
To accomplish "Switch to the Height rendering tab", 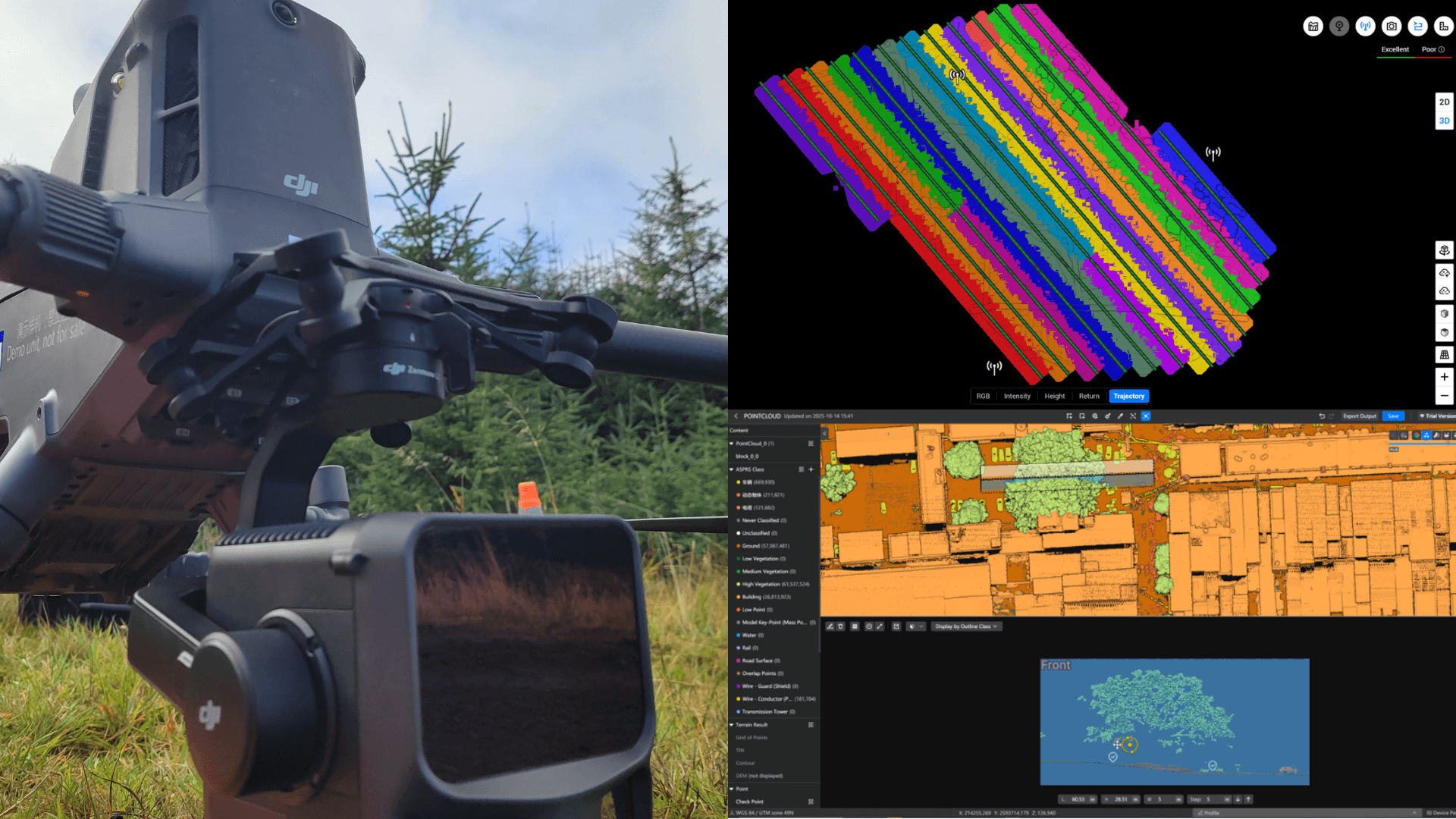I will [1054, 396].
